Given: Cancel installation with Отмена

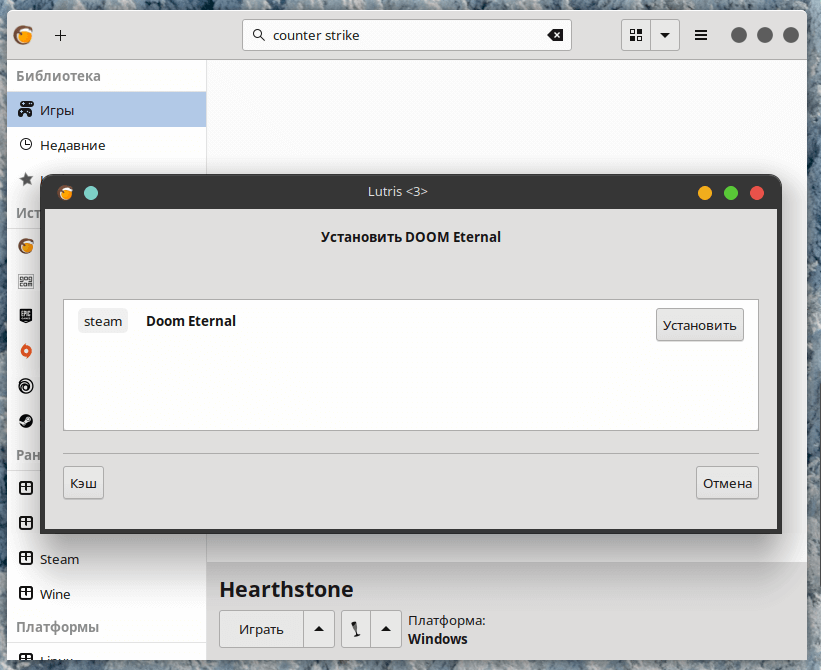Looking at the screenshot, I should pos(727,483).
